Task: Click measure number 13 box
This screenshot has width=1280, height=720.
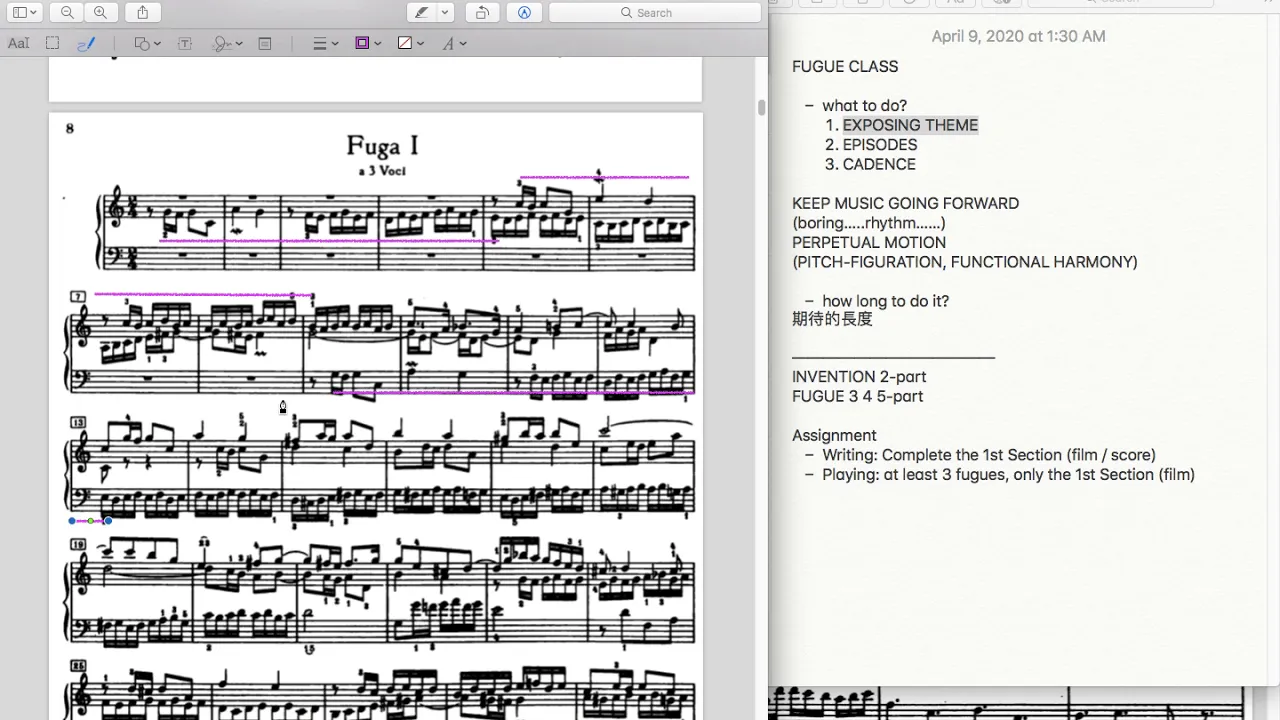Action: tap(77, 422)
